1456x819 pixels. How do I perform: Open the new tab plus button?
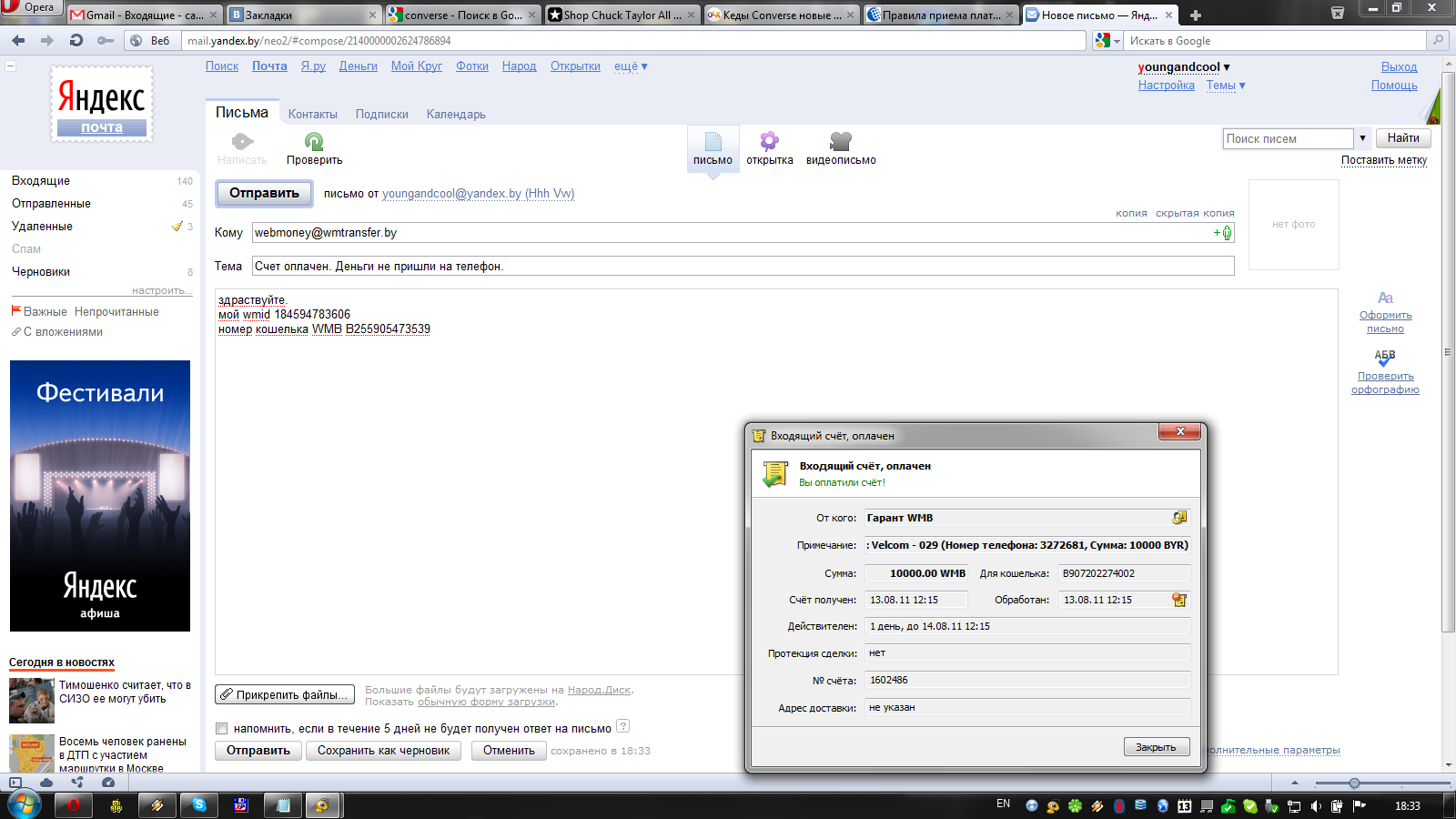pos(1196,15)
